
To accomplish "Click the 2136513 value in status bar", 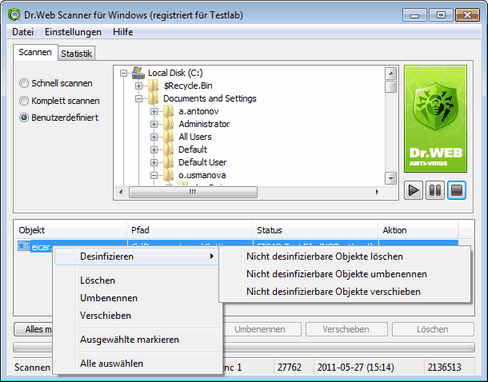I will point(444,367).
